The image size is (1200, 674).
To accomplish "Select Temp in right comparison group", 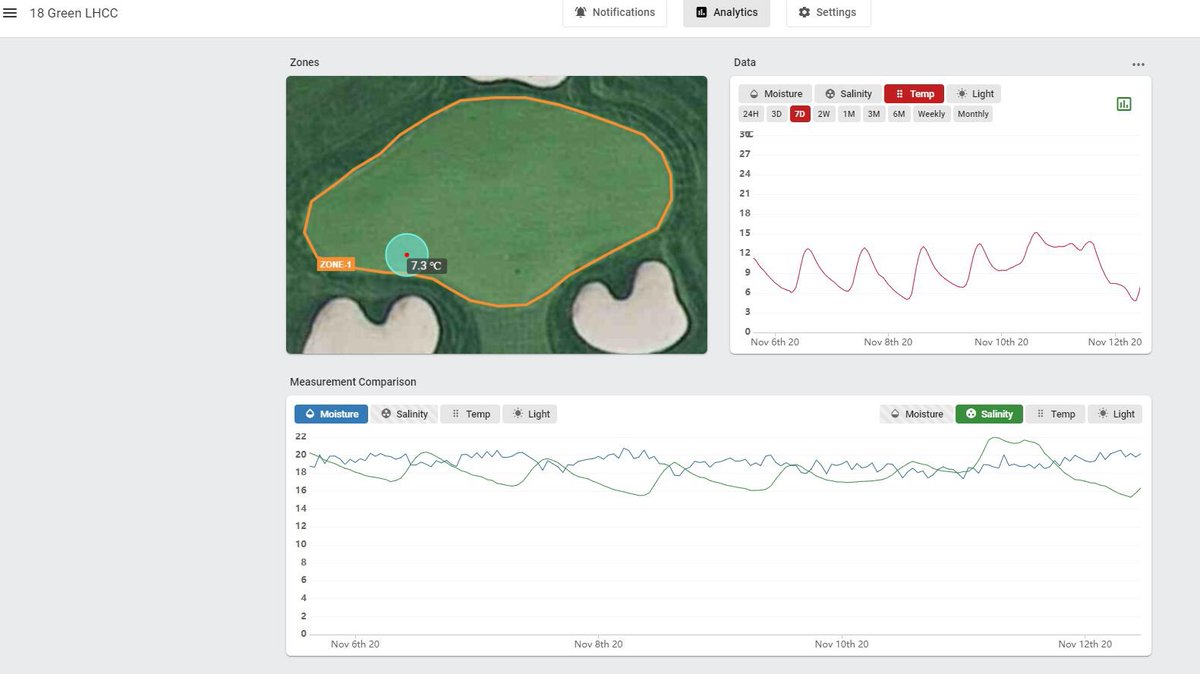I will pyautogui.click(x=1055, y=414).
